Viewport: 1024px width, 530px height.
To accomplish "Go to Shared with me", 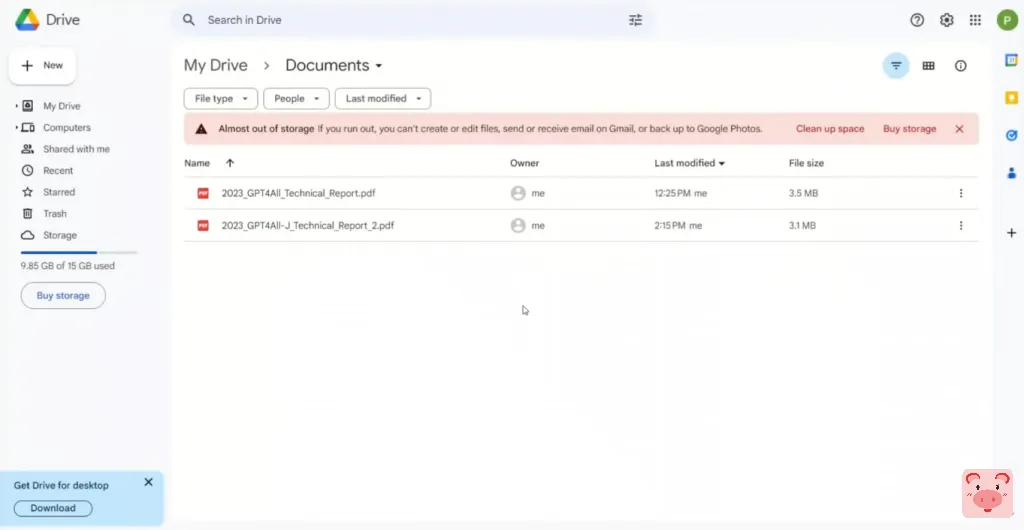I will pos(76,149).
